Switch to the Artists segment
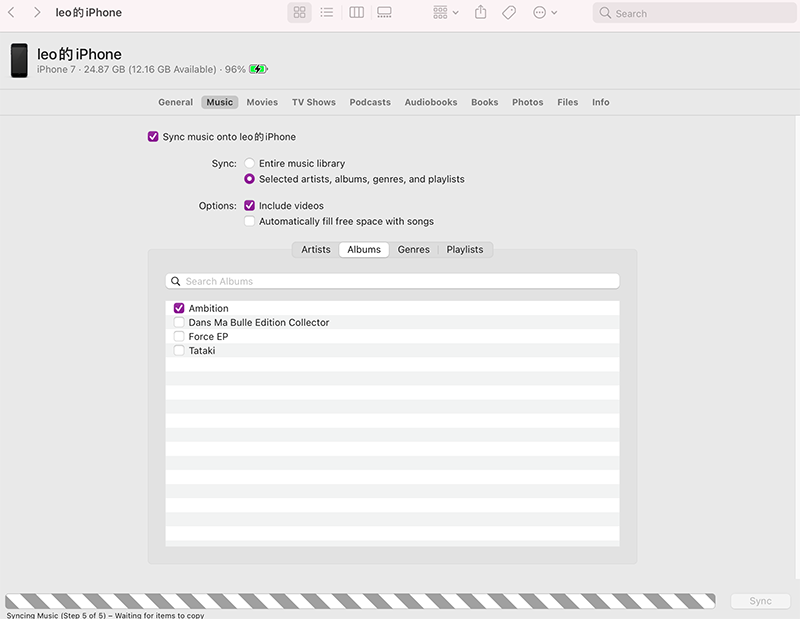 coord(316,250)
